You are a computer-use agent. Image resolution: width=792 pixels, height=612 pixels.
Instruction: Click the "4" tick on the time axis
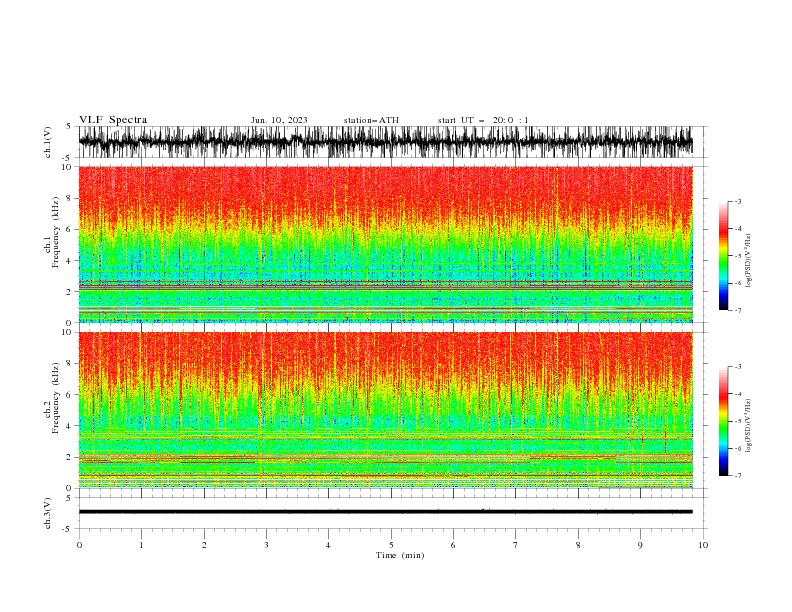329,545
